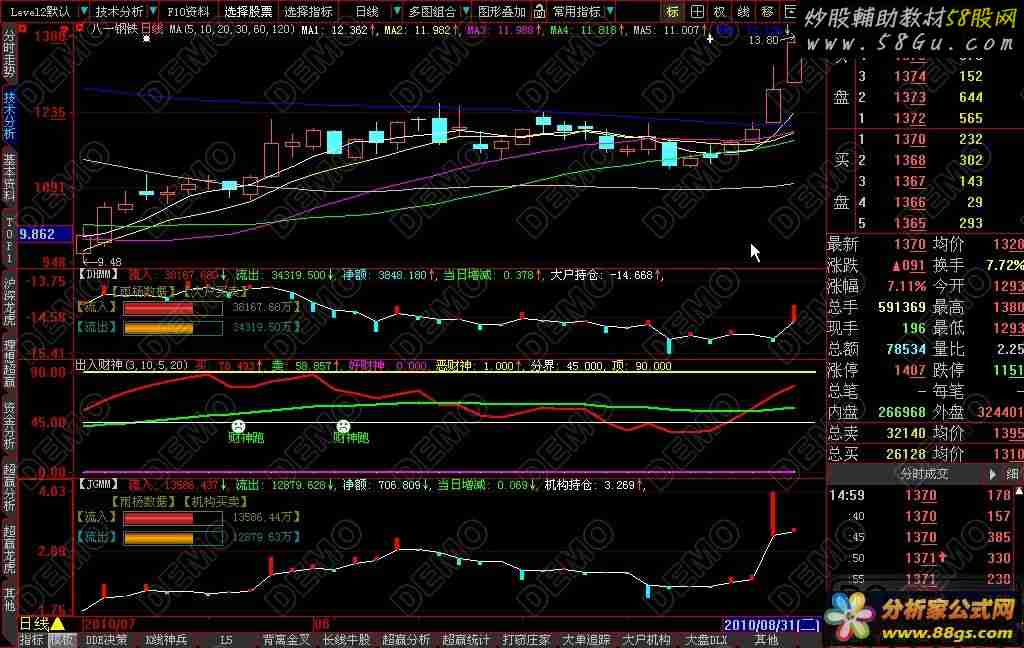Select 技术分析 tab in left sidebar
The image size is (1024, 648).
[9, 116]
